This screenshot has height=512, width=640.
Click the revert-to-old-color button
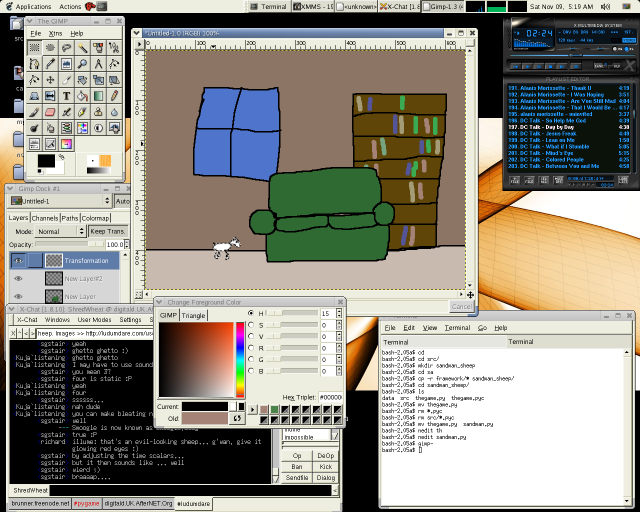coord(237,418)
